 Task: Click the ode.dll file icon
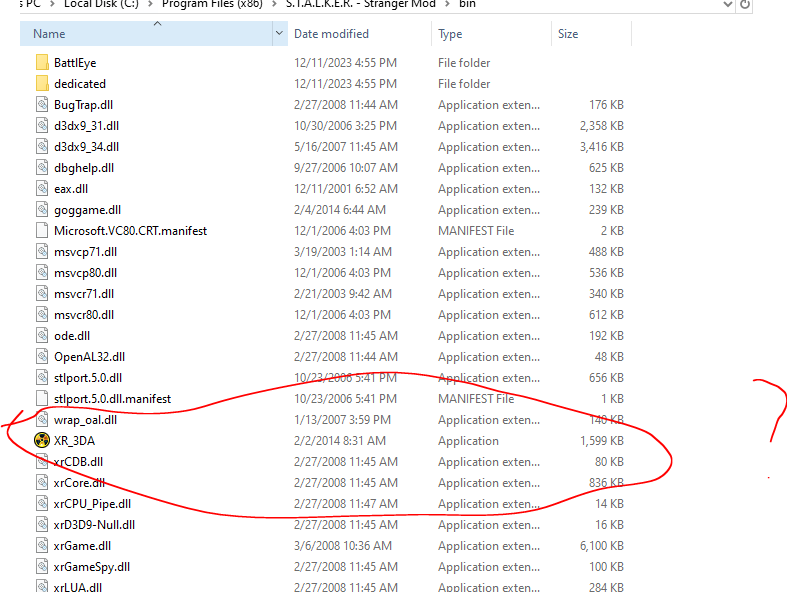[x=43, y=335]
